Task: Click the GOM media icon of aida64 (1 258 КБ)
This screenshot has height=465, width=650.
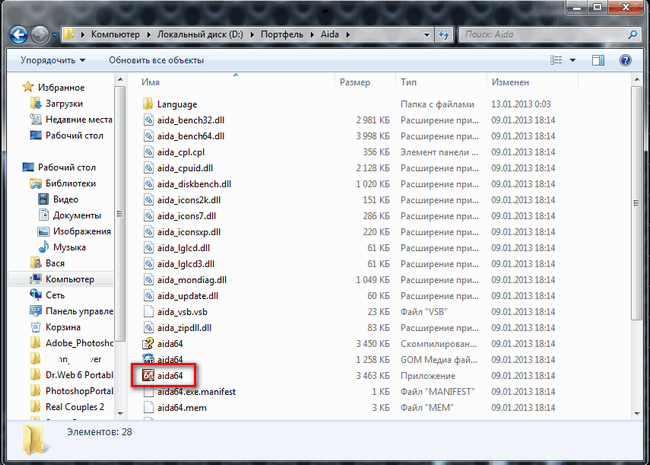Action: click(148, 359)
